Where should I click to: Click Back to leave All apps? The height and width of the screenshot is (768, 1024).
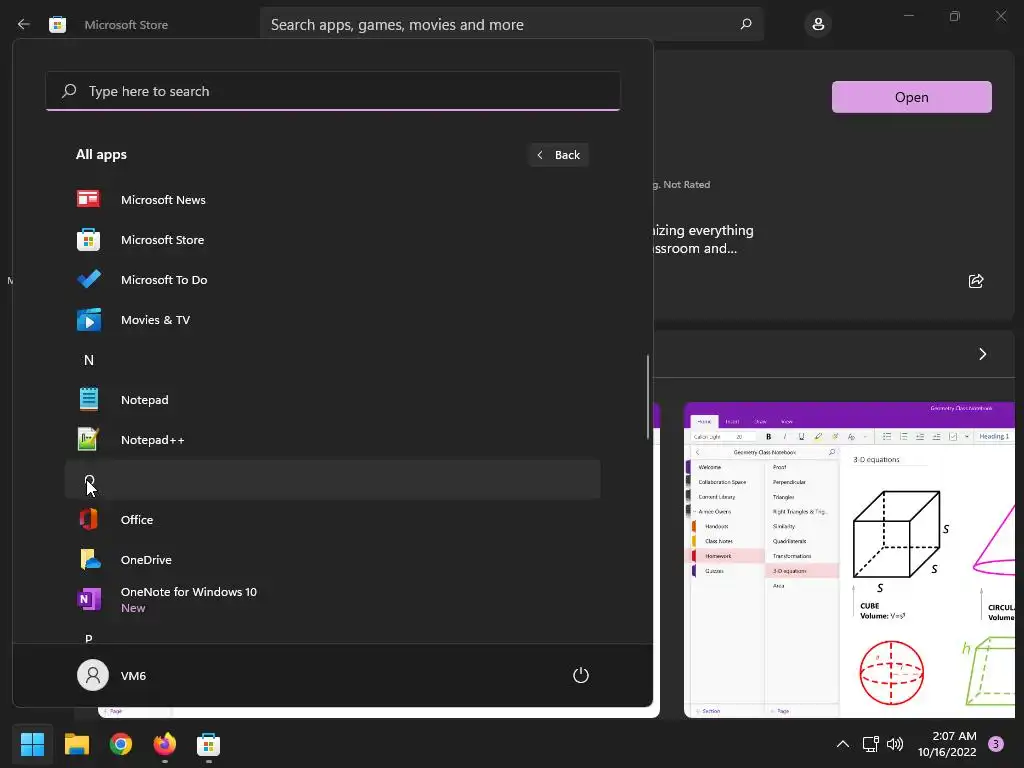[559, 155]
